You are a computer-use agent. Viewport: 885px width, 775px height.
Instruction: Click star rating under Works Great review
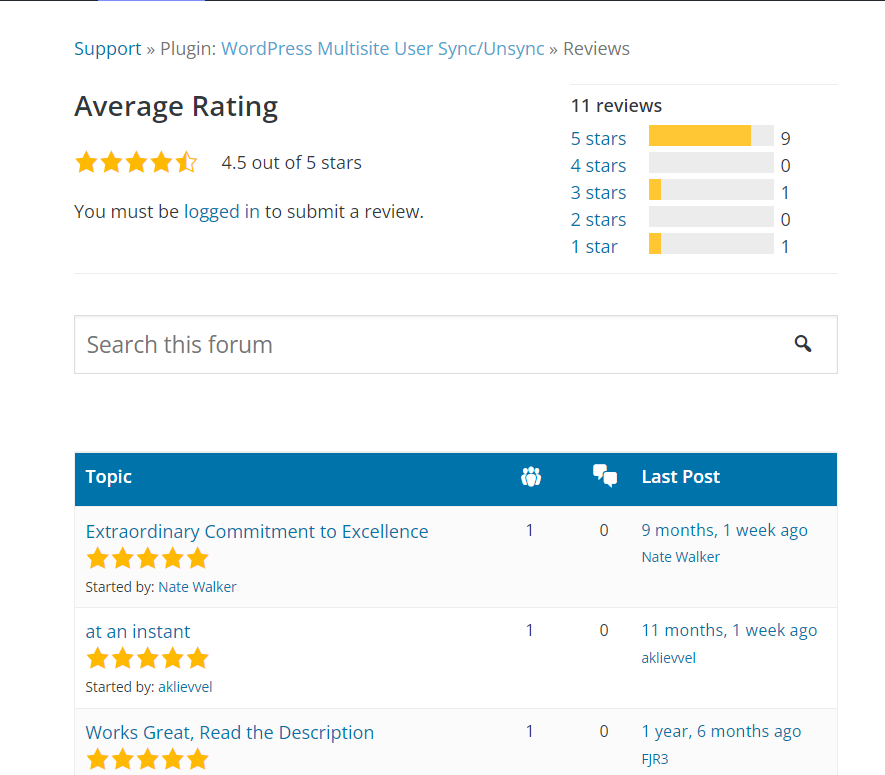[x=147, y=759]
